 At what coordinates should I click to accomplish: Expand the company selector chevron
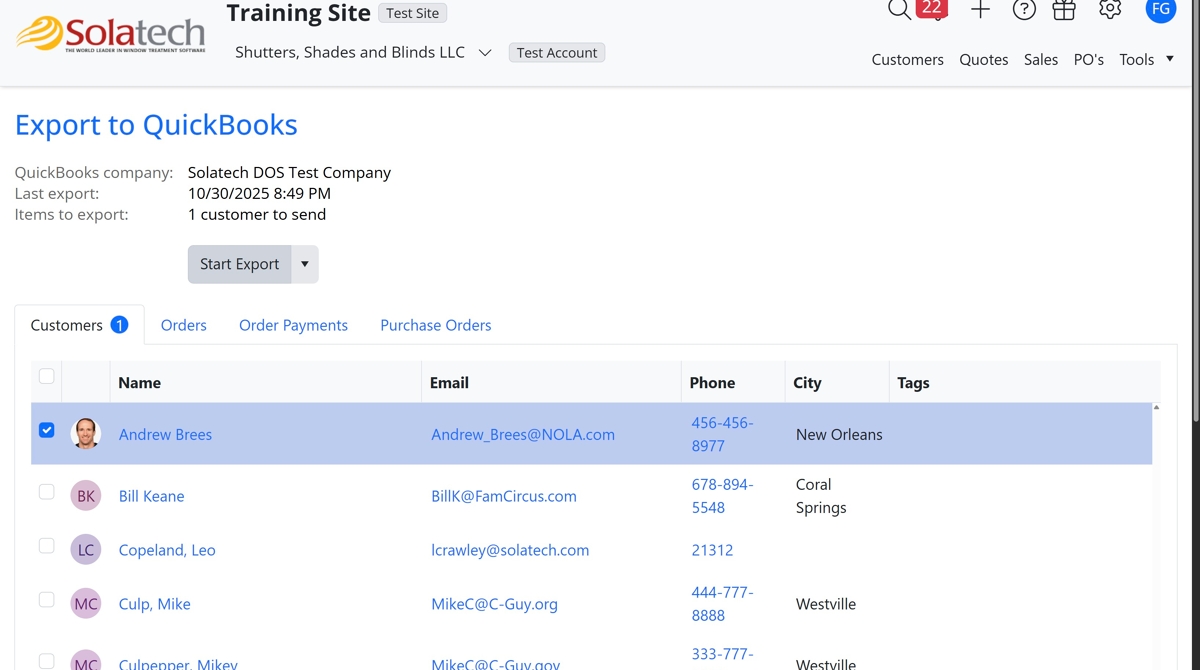(485, 53)
